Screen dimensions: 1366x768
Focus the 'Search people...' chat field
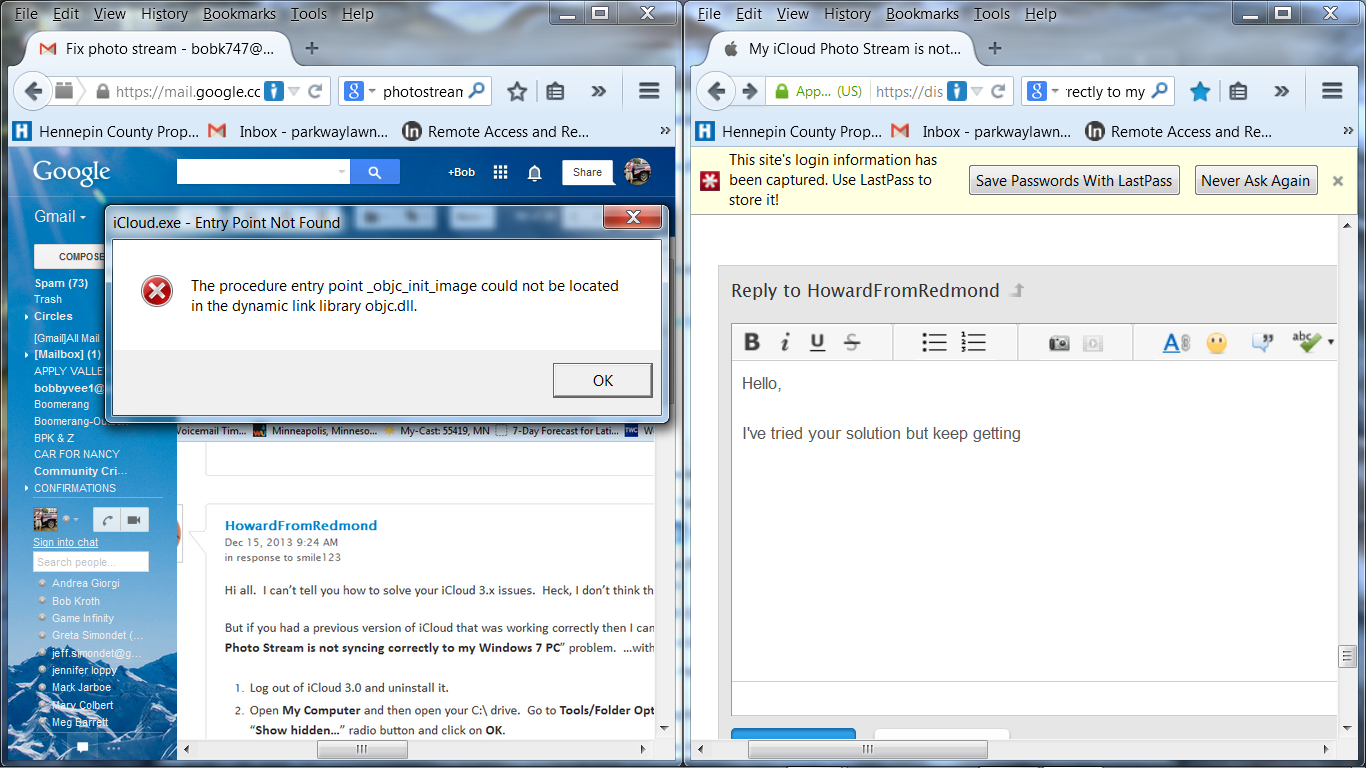(x=91, y=562)
